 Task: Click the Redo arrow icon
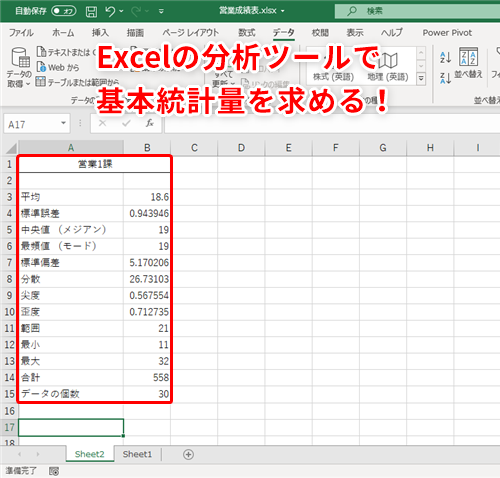136,11
